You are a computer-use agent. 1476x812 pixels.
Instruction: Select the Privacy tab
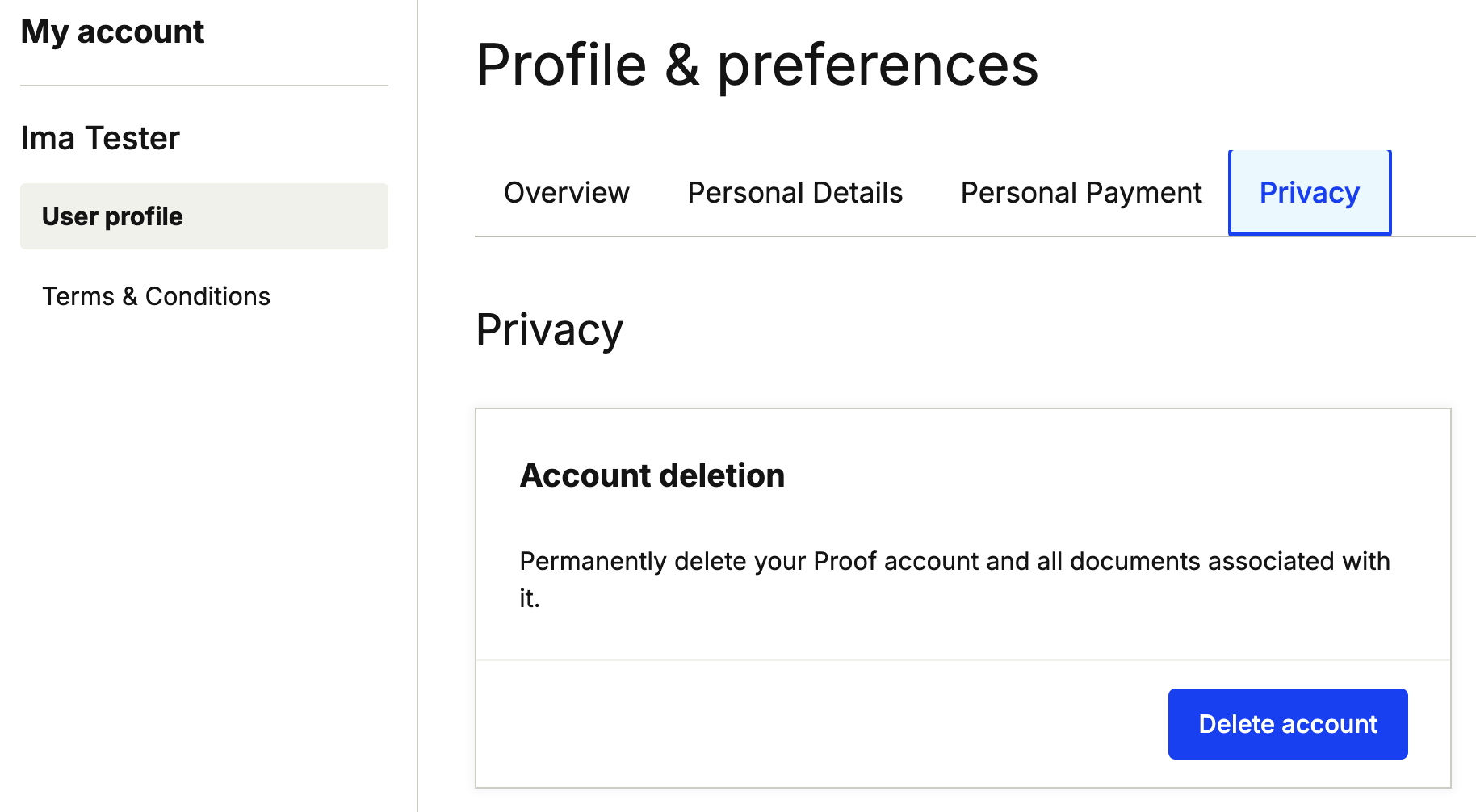[x=1309, y=193]
